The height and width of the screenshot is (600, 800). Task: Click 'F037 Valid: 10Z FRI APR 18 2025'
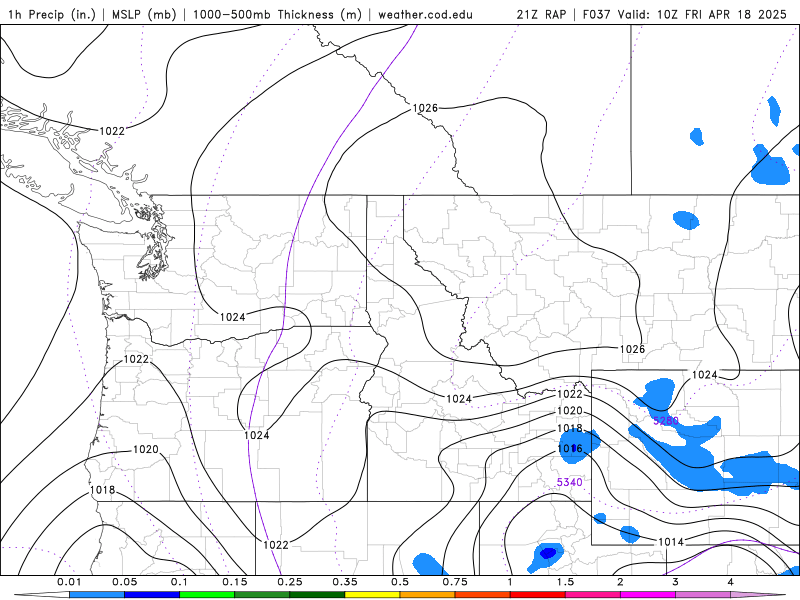[684, 14]
